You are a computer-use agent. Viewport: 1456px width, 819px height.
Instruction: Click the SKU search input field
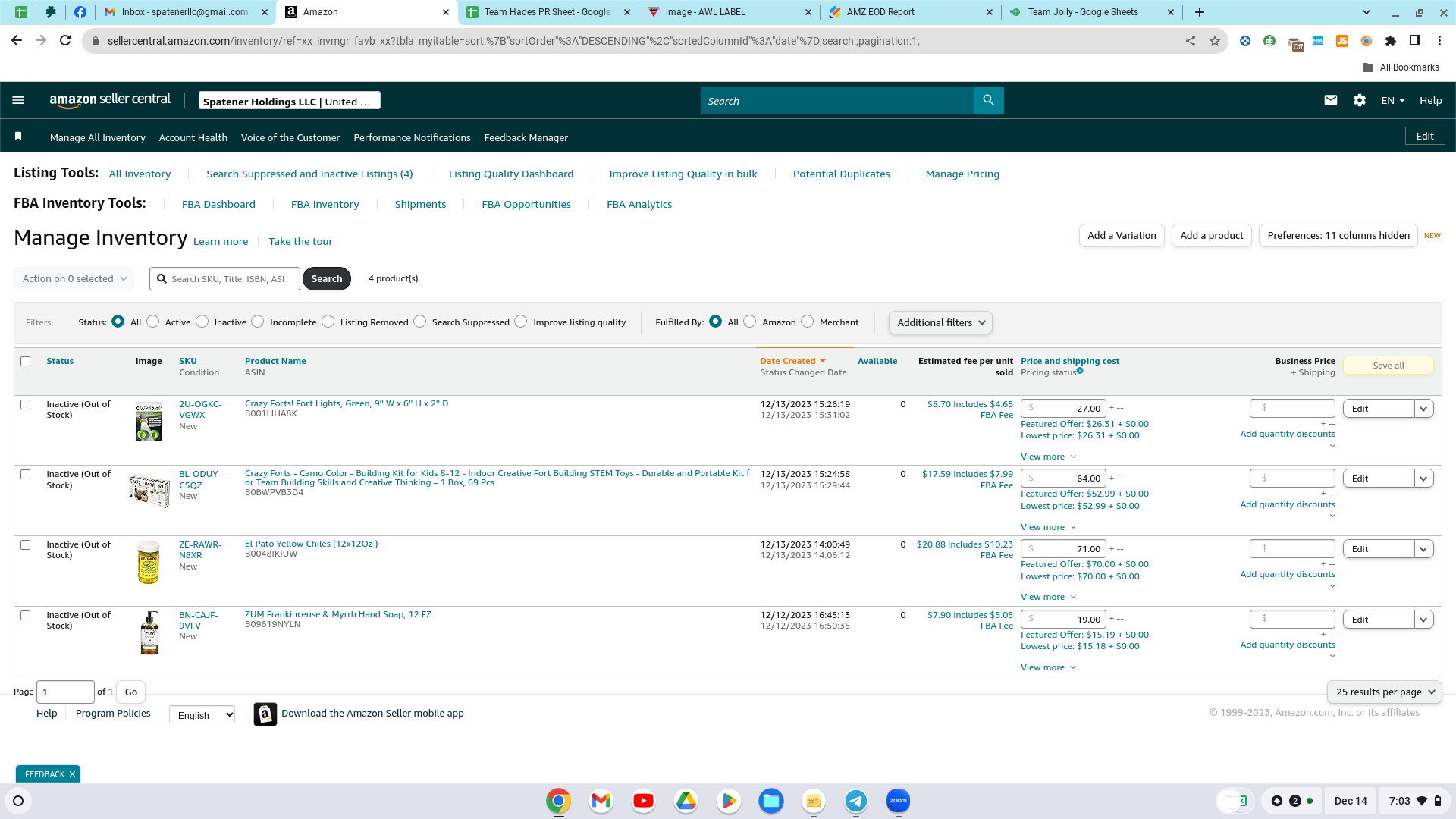tap(224, 279)
